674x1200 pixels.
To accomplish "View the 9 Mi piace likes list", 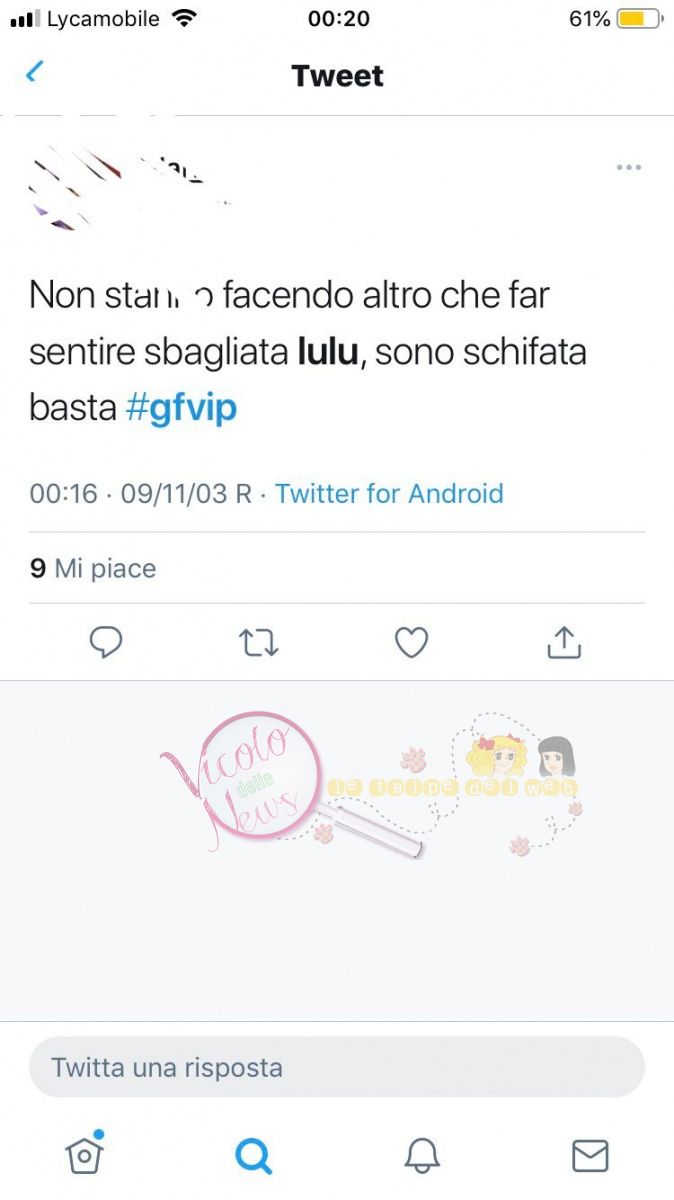I will coord(93,568).
